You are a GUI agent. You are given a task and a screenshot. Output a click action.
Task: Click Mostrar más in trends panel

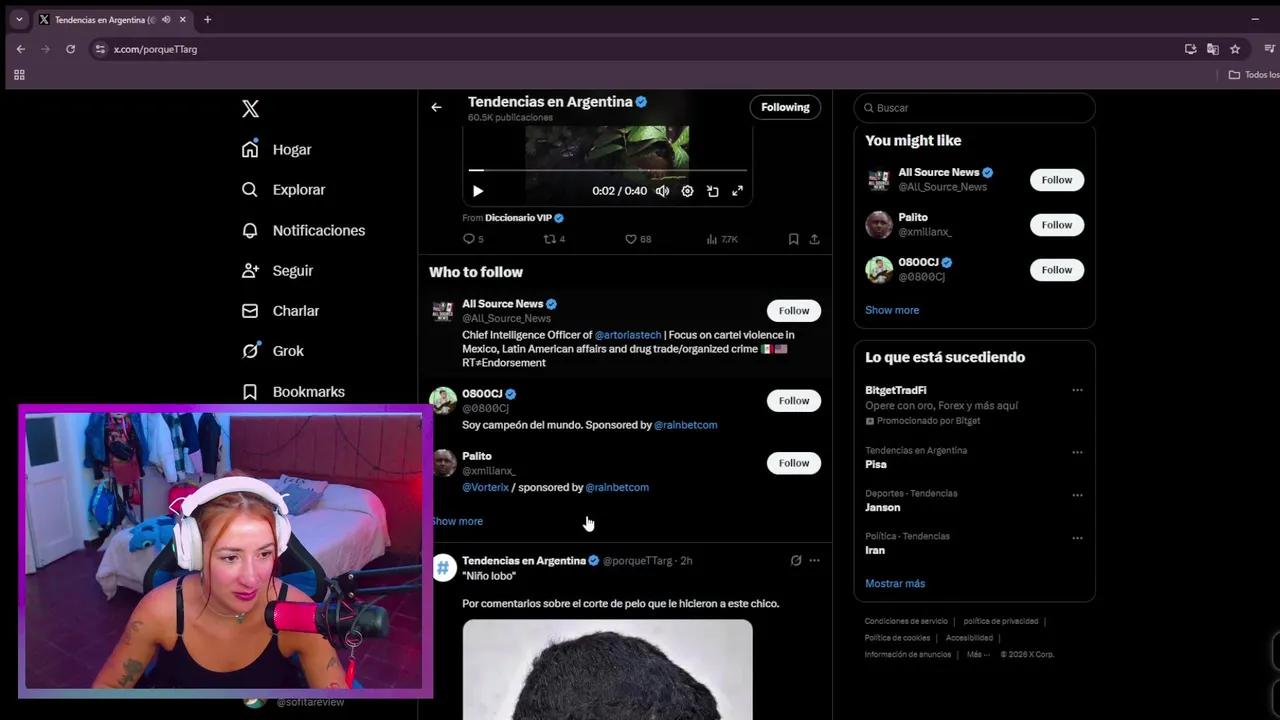click(x=895, y=584)
